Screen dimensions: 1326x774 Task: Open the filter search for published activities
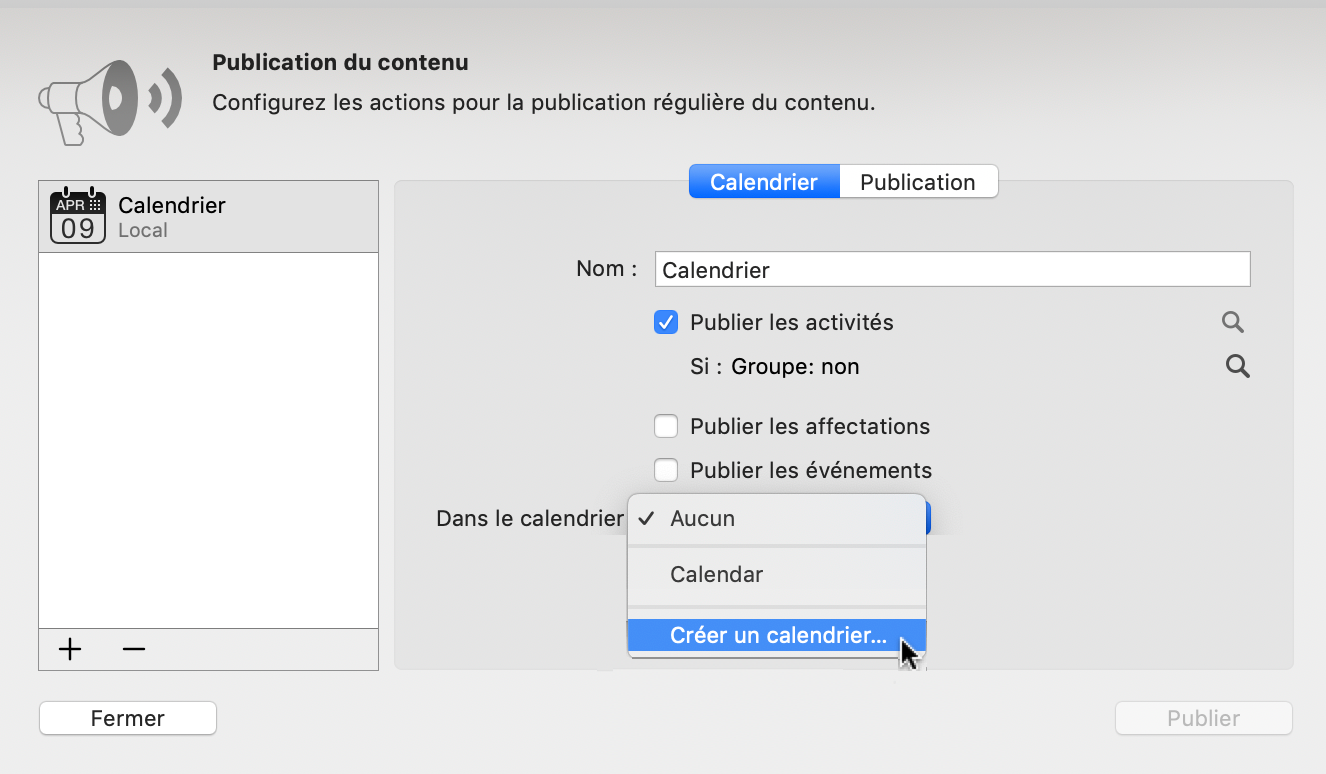click(x=1232, y=322)
